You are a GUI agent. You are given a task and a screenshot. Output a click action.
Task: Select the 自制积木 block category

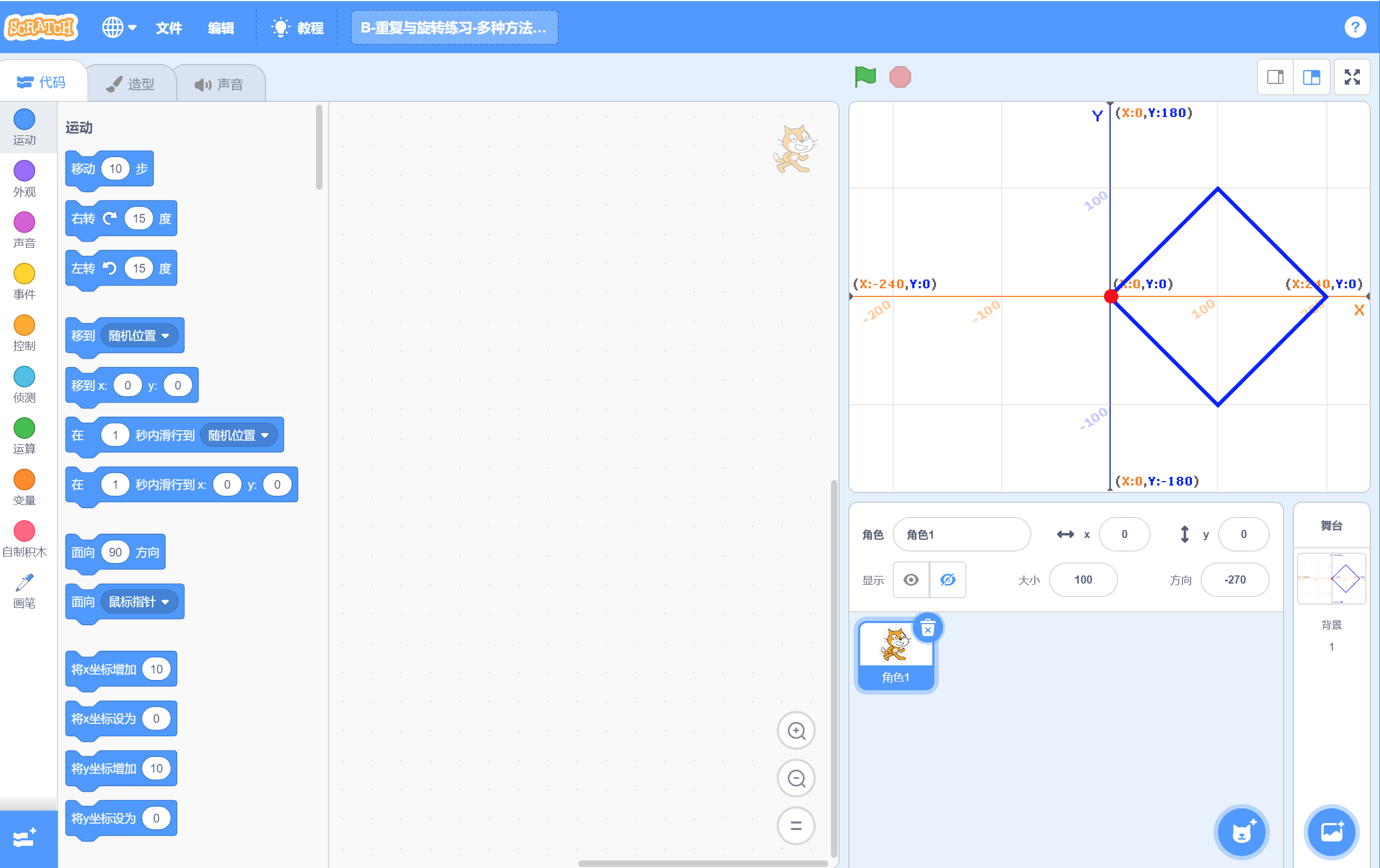(x=24, y=539)
